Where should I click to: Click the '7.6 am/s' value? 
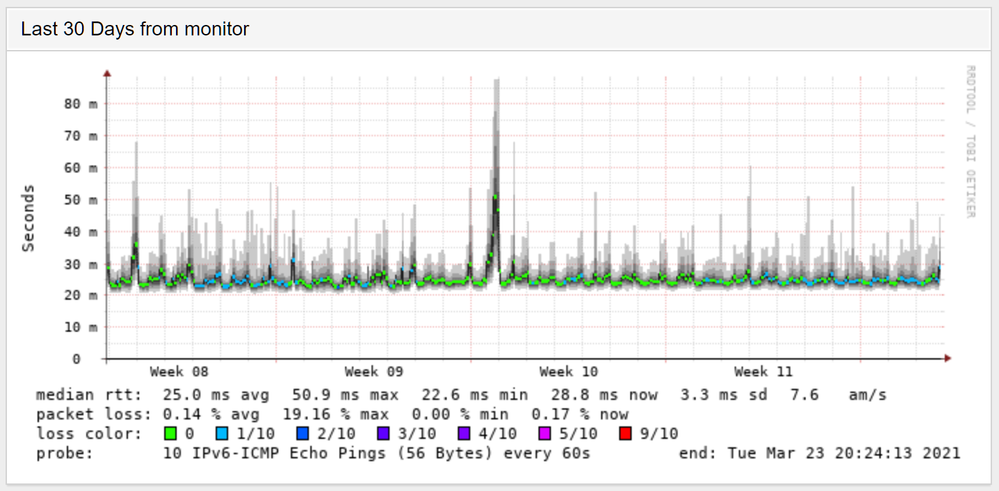[x=838, y=395]
